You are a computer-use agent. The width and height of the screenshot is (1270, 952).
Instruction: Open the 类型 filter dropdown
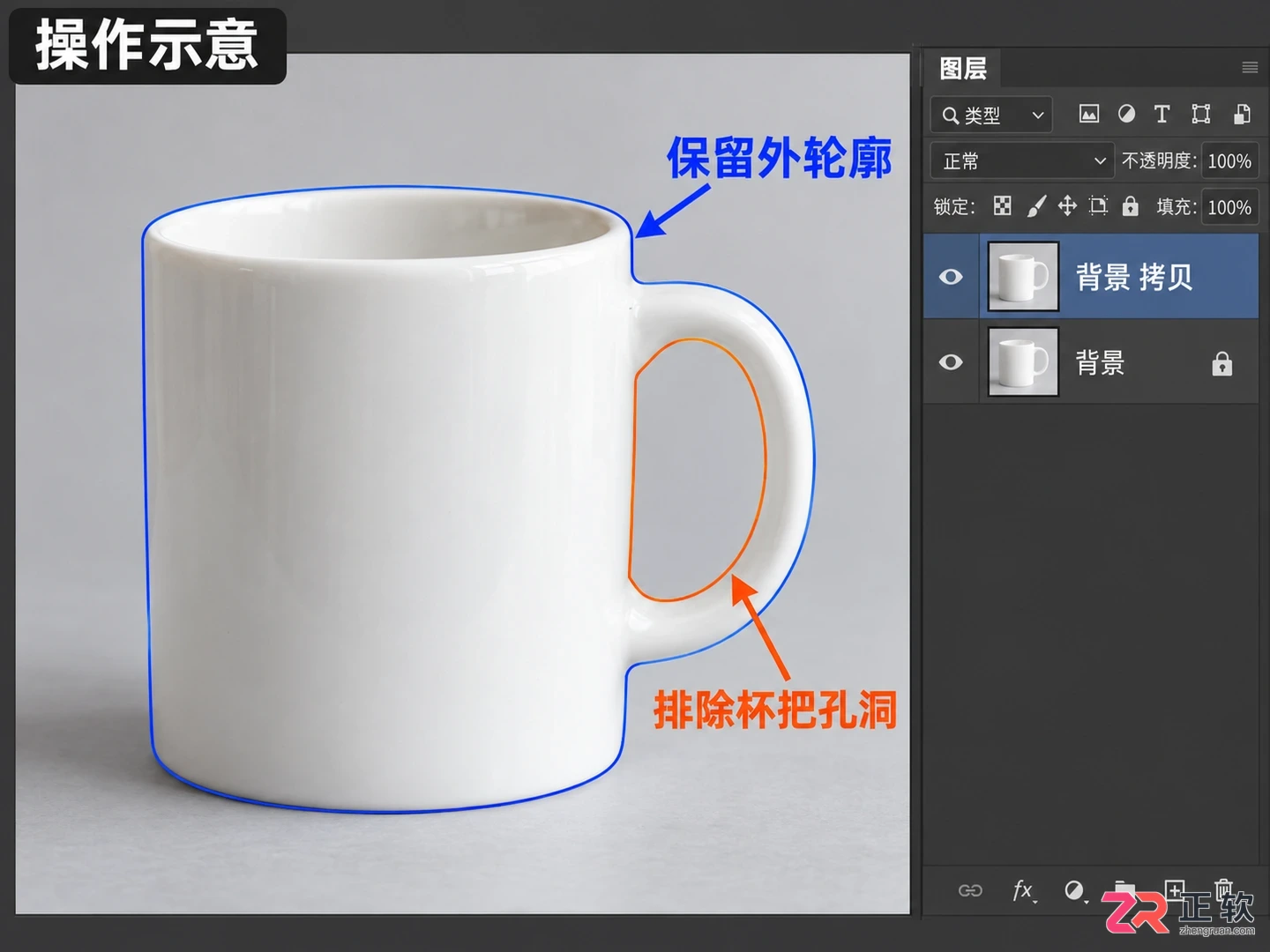click(x=991, y=115)
